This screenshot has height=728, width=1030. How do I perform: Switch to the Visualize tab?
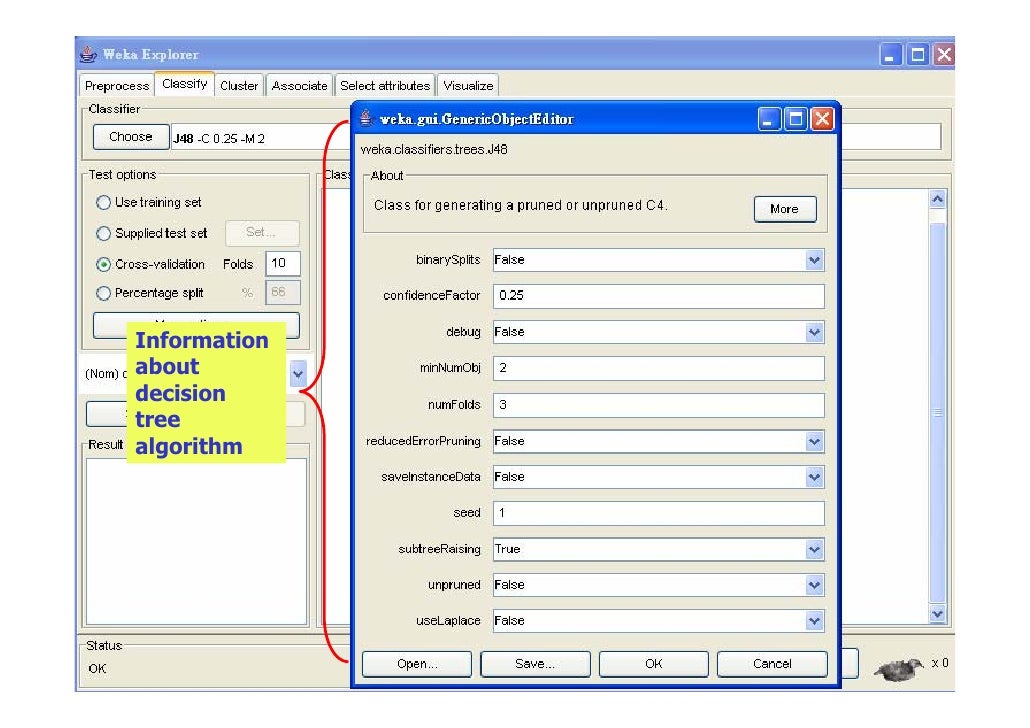click(468, 85)
